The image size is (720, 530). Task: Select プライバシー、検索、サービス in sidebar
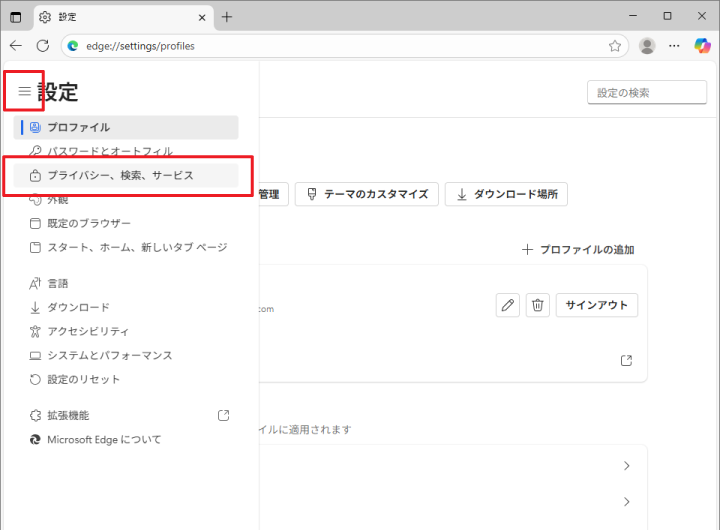coord(120,175)
